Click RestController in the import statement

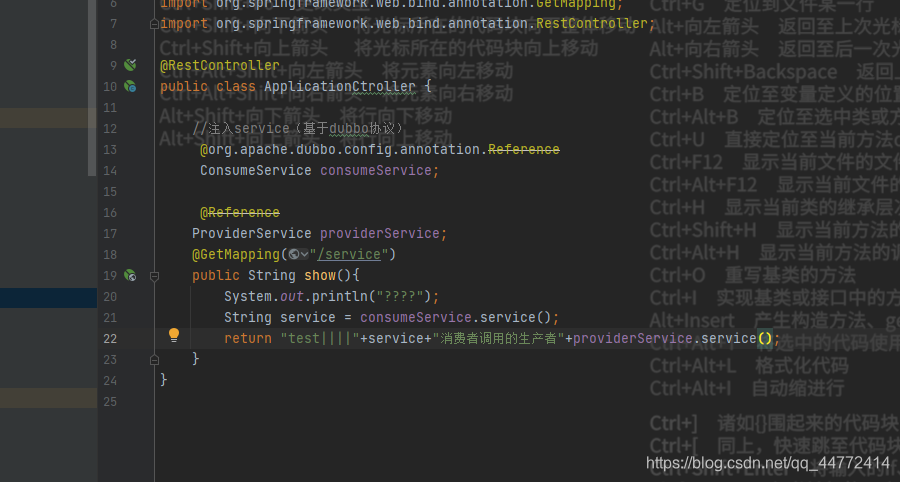(592, 24)
